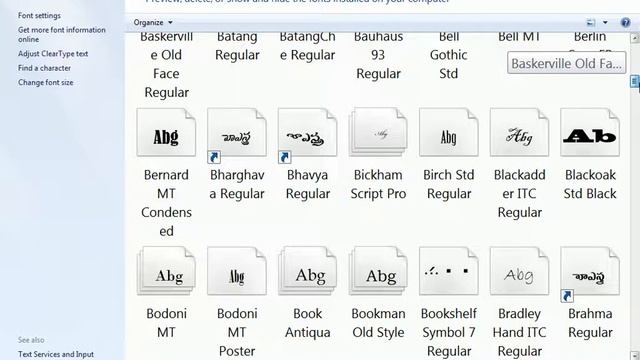Open the Organize dropdown menu
640x360 pixels.
click(x=153, y=22)
